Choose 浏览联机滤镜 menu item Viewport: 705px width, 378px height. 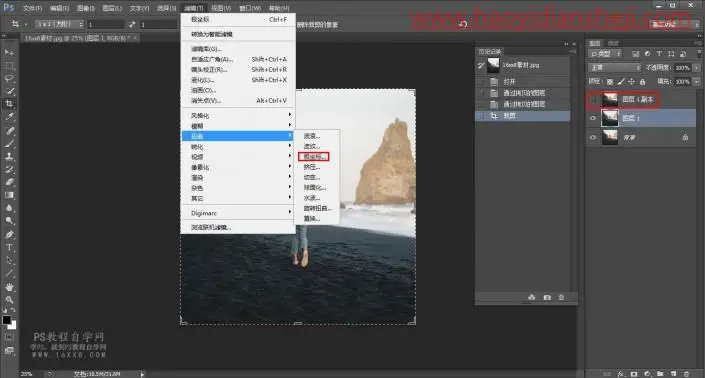click(x=238, y=227)
